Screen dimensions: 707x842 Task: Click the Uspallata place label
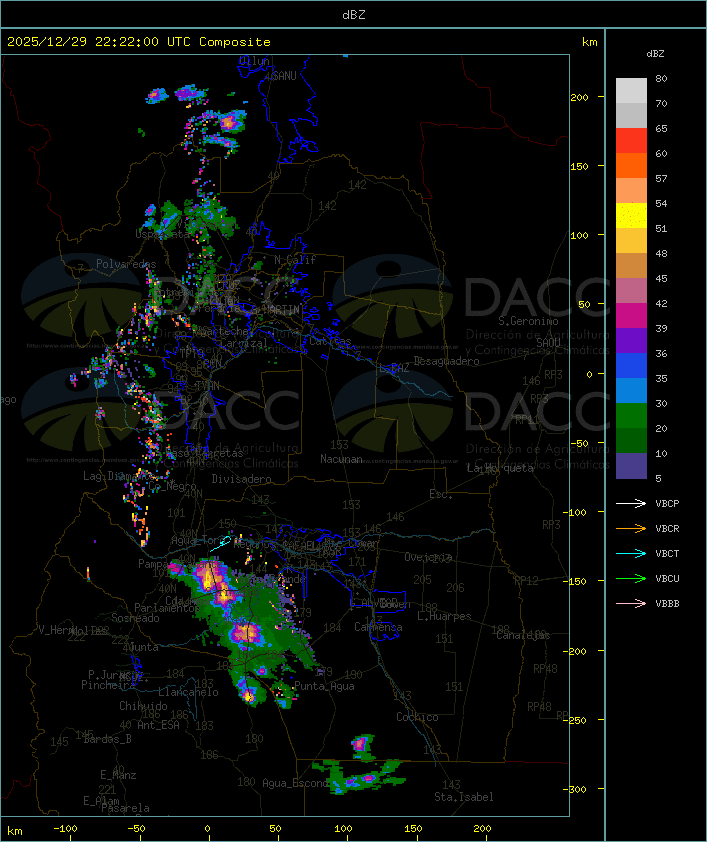pos(162,235)
